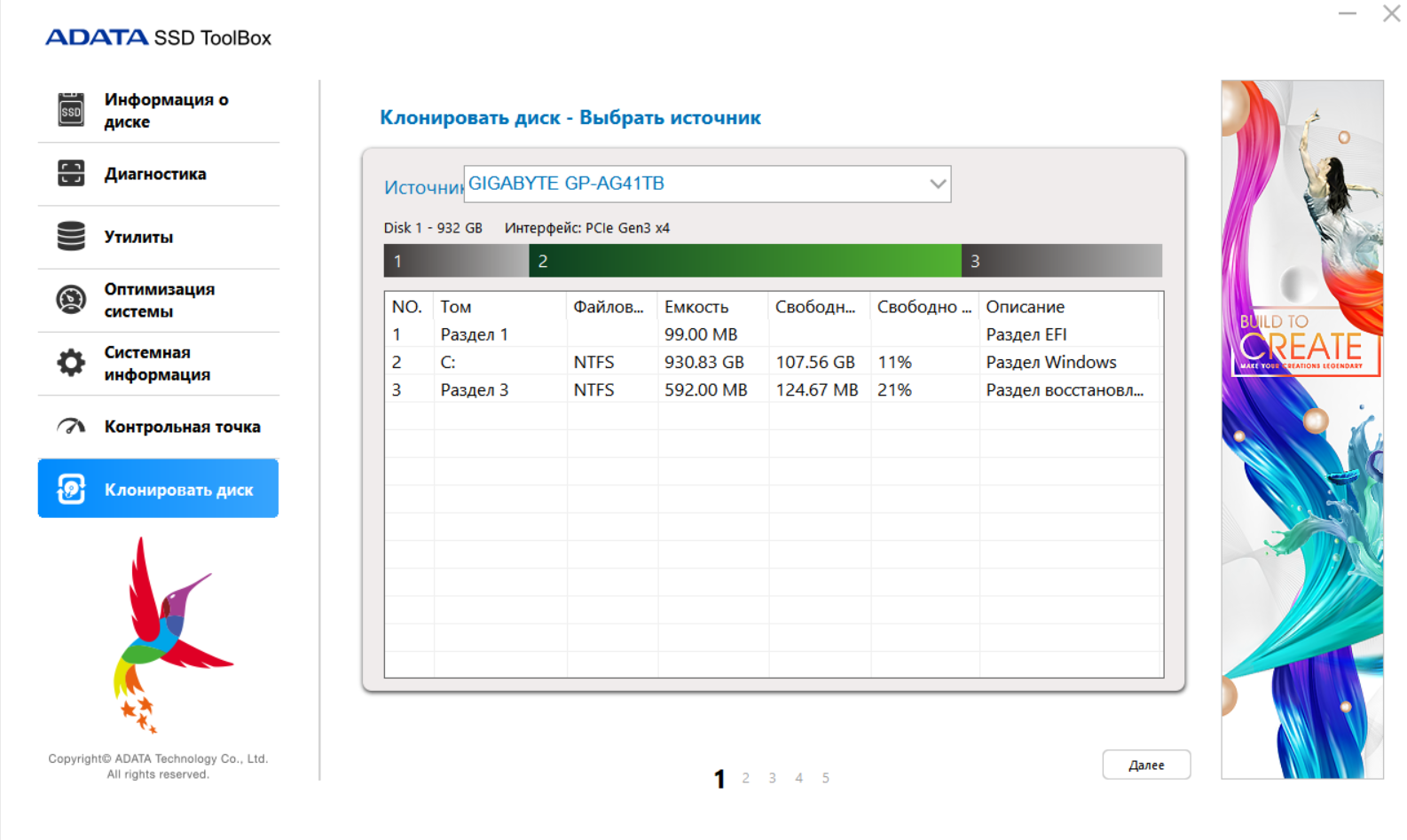Open the Утилиты section
Screen dimensions: 1407x840
click(158, 237)
